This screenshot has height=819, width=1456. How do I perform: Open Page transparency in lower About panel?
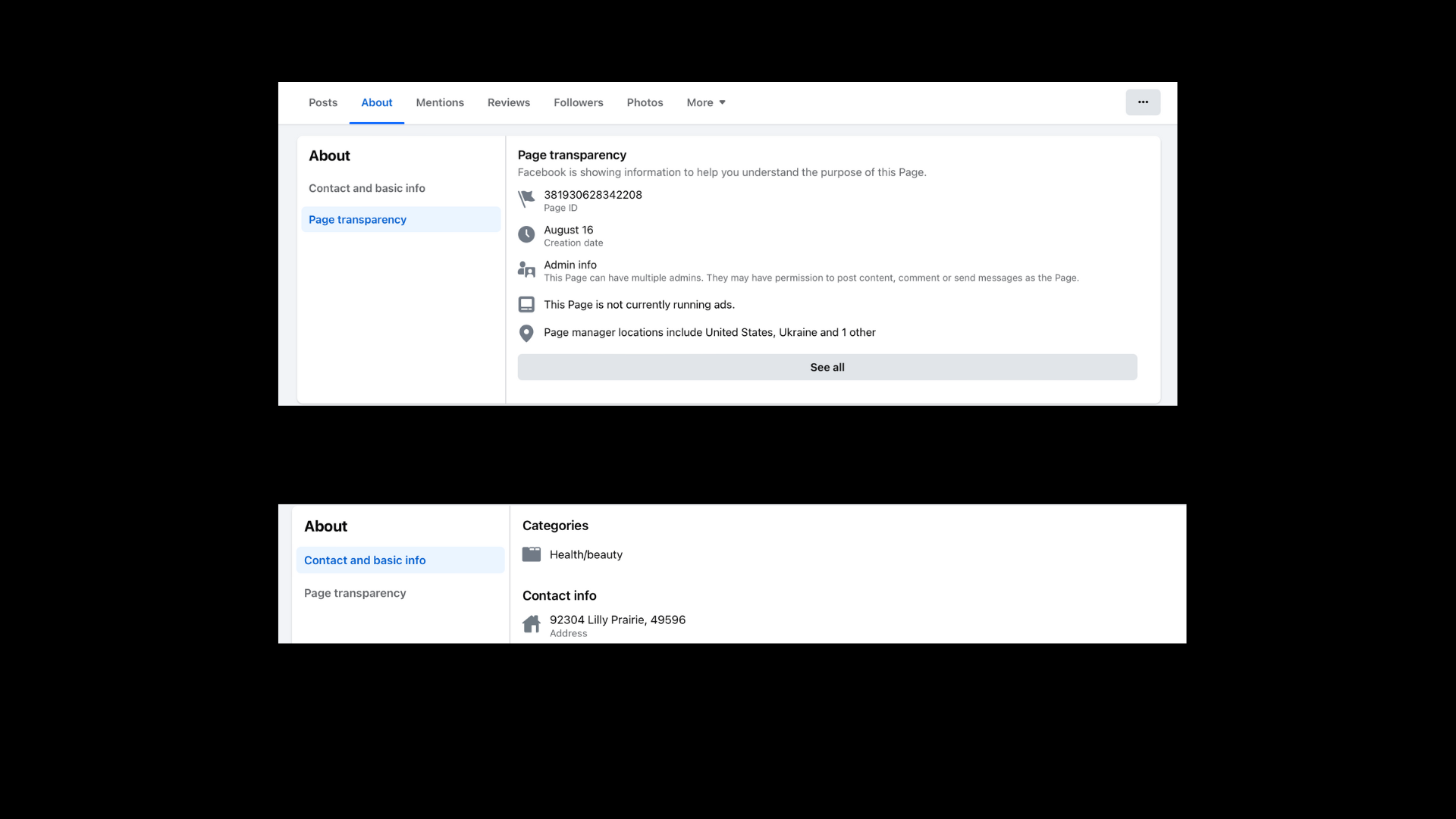pos(355,593)
